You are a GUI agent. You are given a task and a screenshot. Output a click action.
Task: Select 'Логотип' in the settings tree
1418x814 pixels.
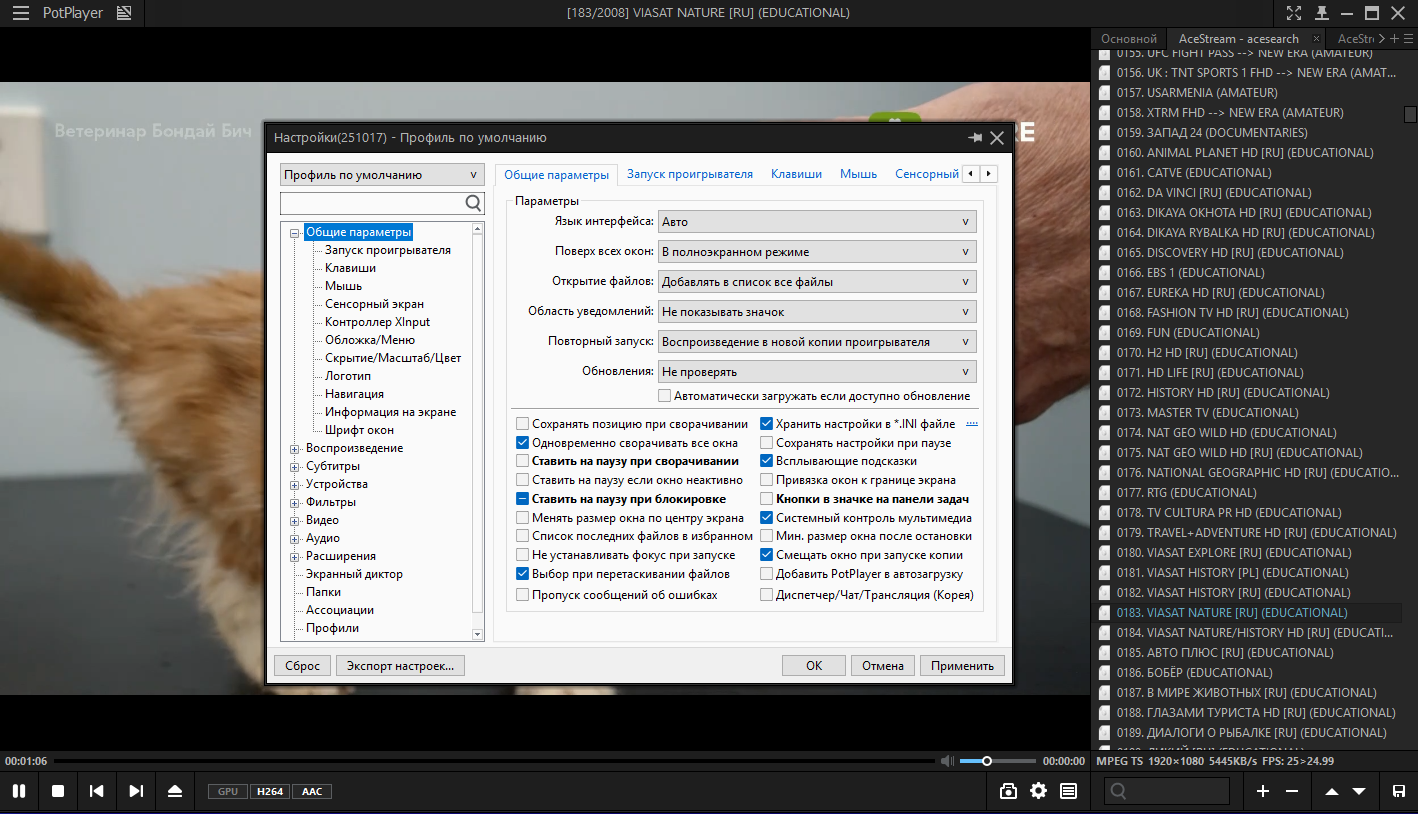tap(348, 376)
